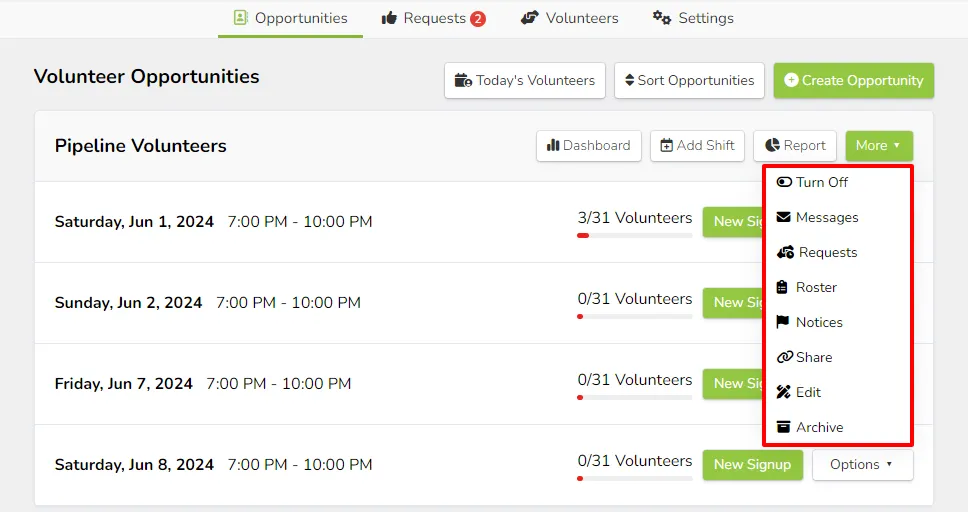Click the Requests icon in More menu

point(785,252)
